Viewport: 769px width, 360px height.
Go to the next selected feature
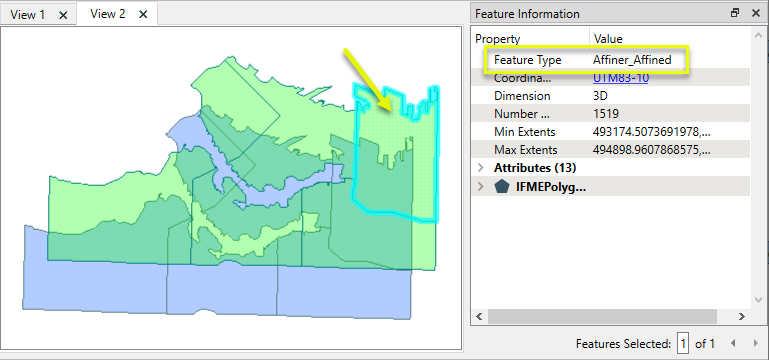(x=755, y=343)
